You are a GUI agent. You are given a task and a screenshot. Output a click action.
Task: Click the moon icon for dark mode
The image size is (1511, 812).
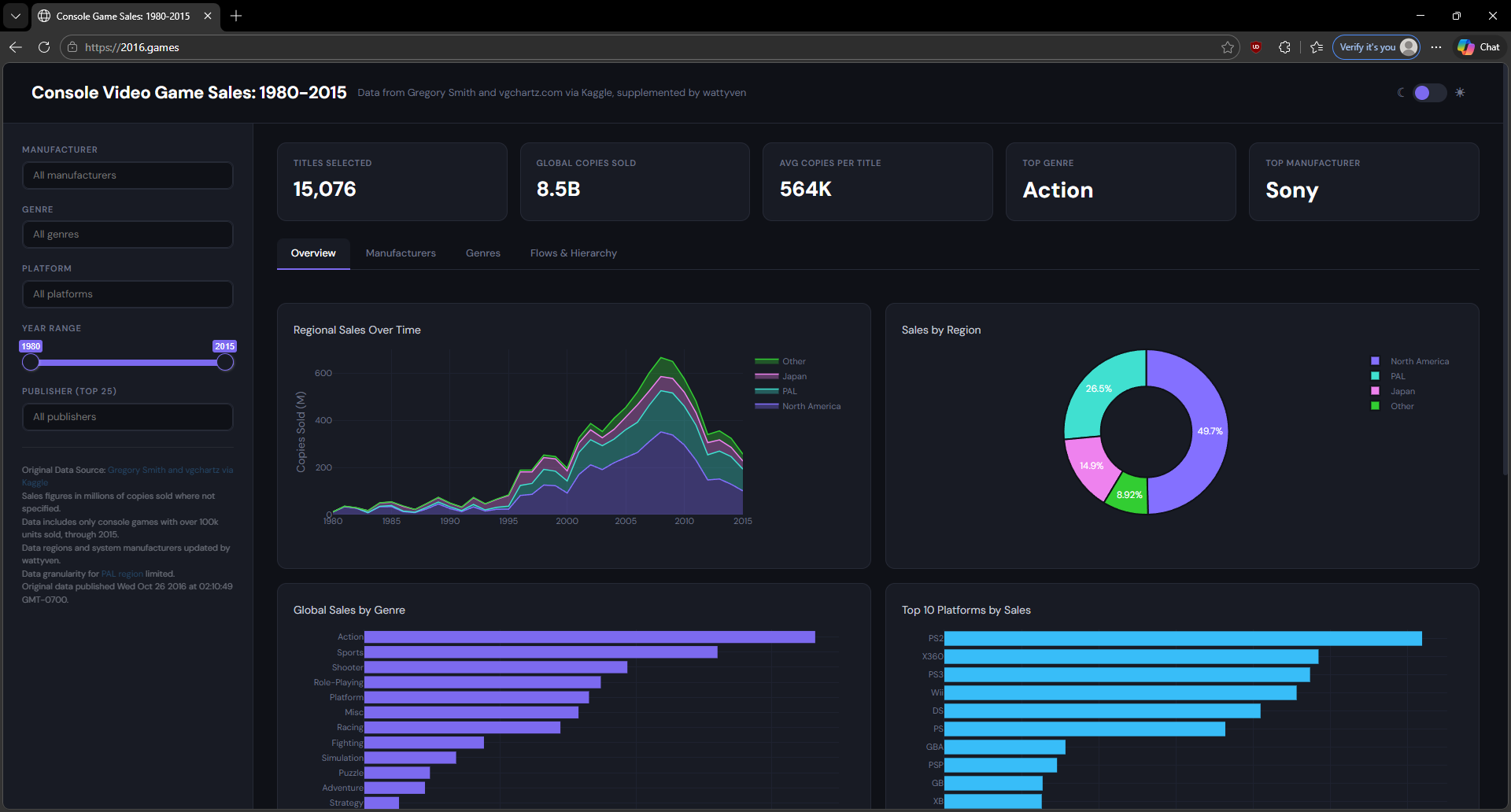1402,93
